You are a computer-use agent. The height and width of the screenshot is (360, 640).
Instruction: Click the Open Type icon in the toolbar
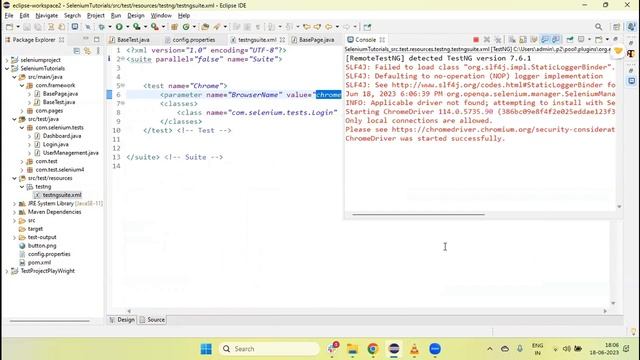coord(205,27)
